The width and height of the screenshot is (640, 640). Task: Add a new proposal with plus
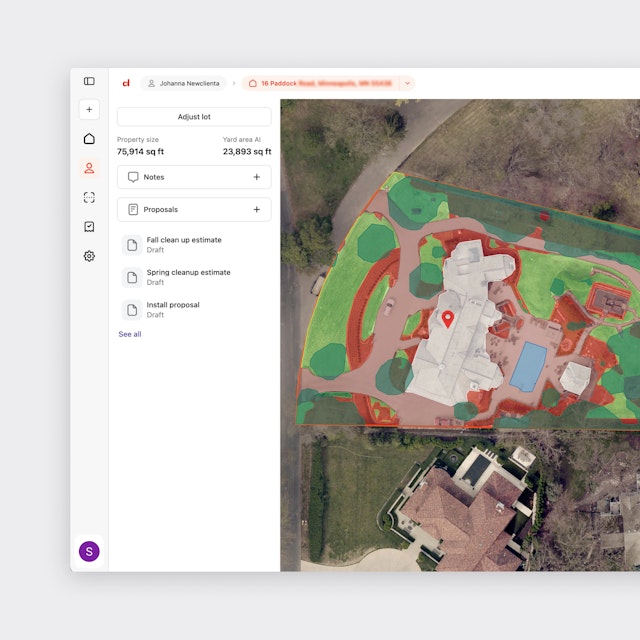pyautogui.click(x=256, y=210)
